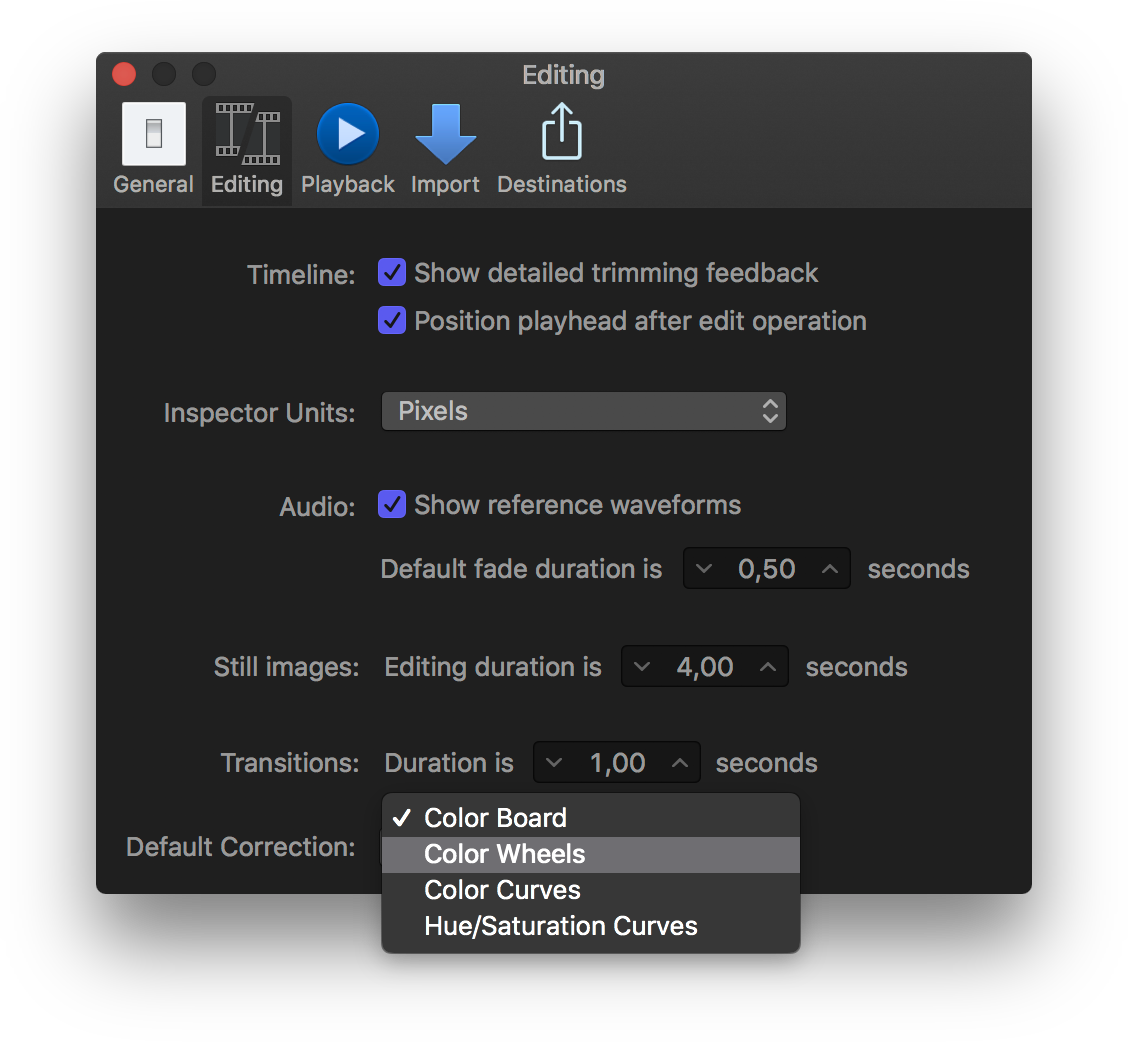
Task: Click the General tab label
Action: pos(153,184)
